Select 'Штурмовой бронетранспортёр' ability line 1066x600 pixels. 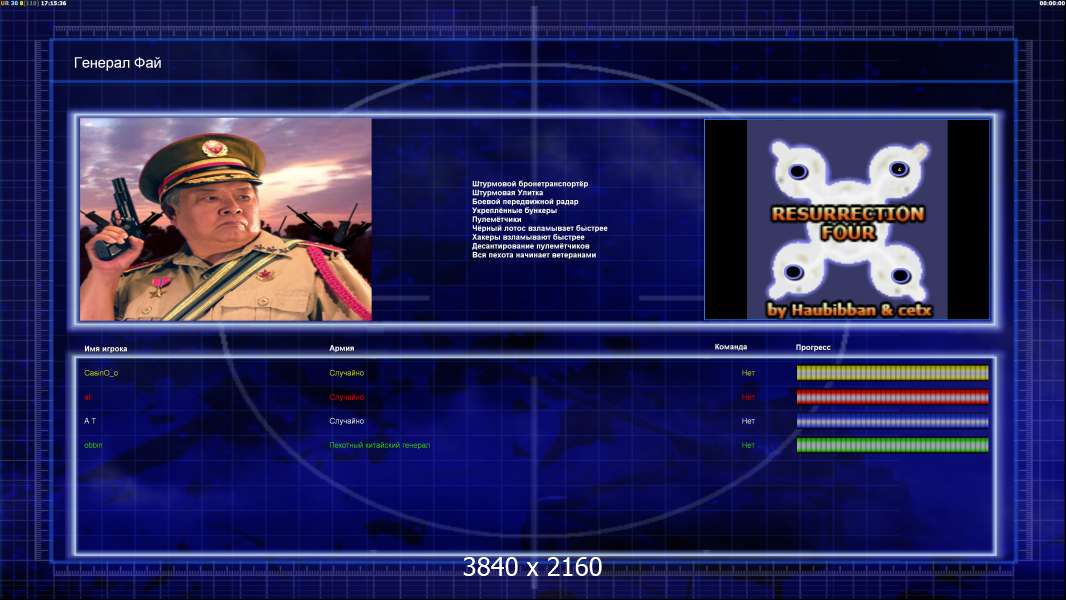click(x=530, y=184)
